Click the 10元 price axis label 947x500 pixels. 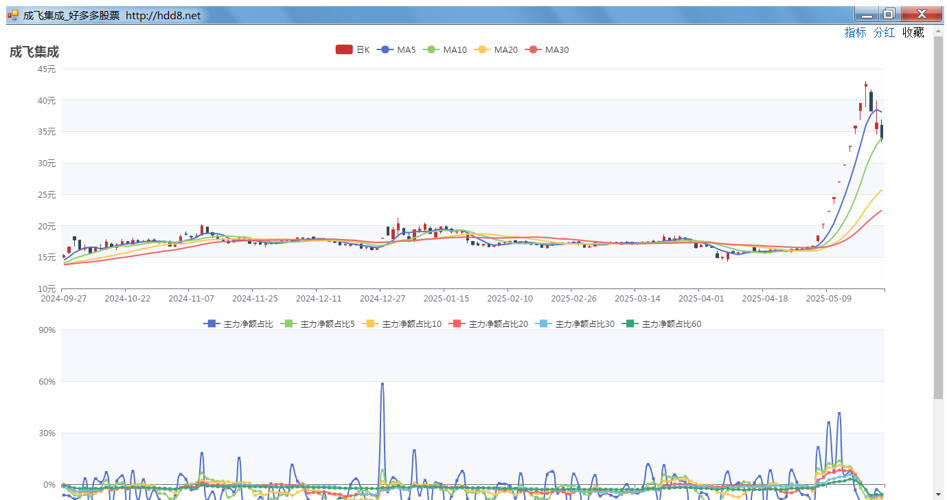click(47, 289)
